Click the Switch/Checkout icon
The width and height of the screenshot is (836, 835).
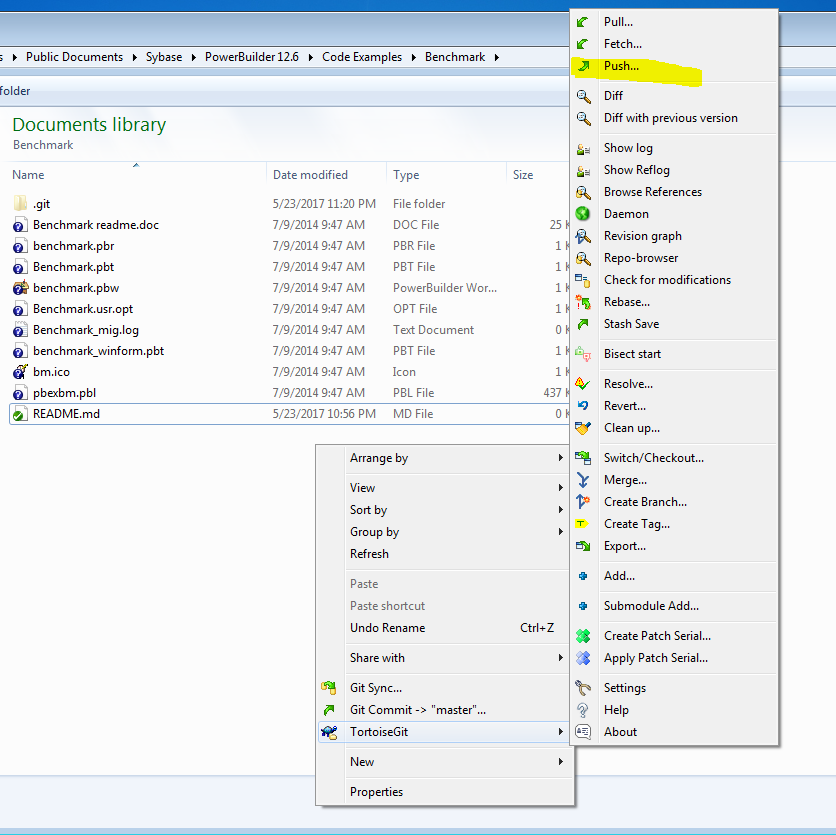tap(583, 457)
